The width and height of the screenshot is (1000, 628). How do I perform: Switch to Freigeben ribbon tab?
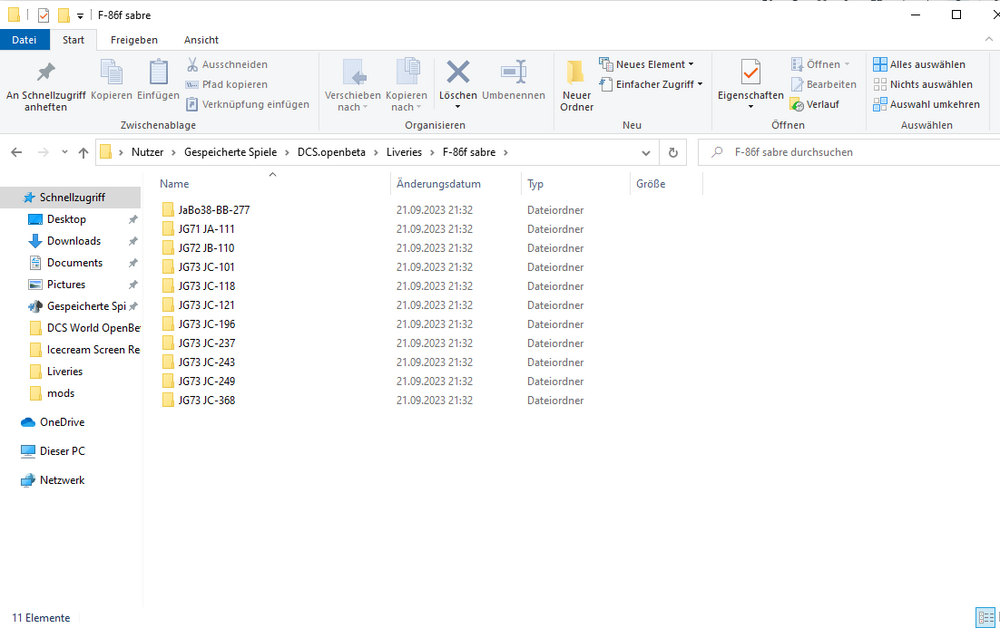[x=134, y=40]
